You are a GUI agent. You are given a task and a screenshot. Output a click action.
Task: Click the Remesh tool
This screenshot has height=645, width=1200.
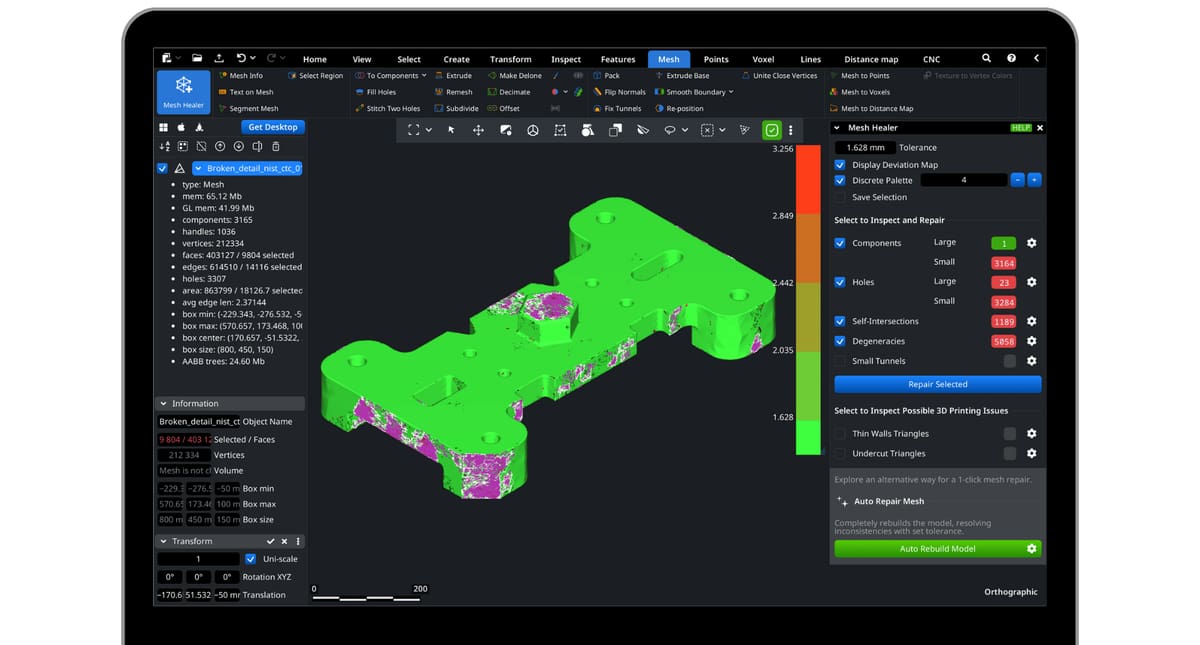click(453, 92)
